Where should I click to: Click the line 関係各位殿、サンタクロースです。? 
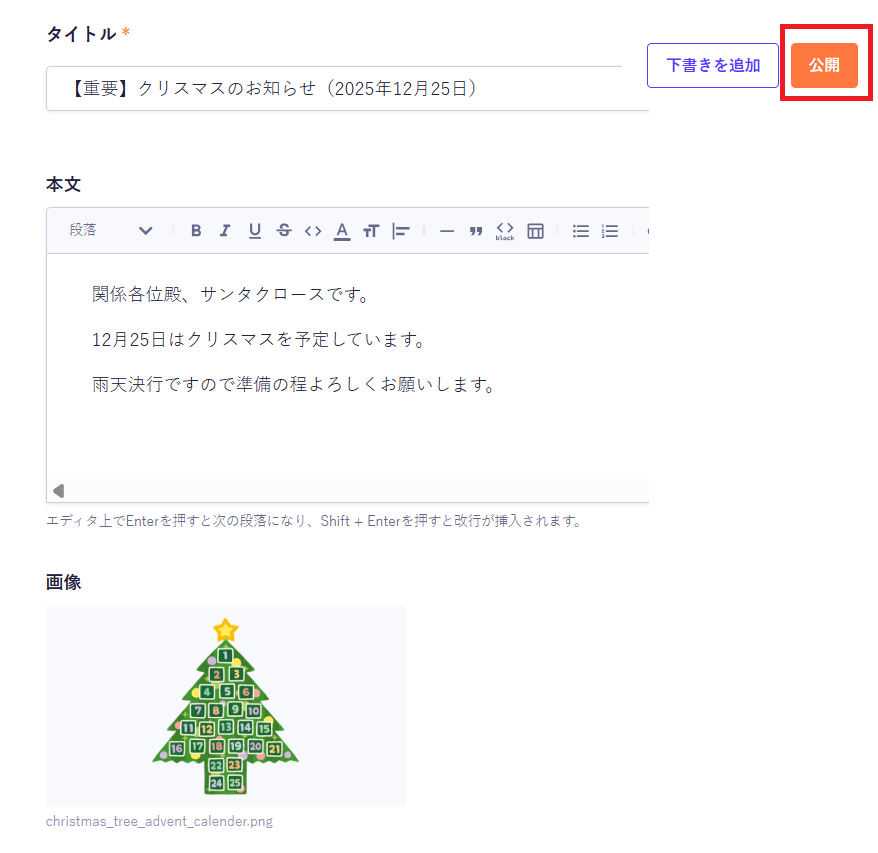point(231,295)
